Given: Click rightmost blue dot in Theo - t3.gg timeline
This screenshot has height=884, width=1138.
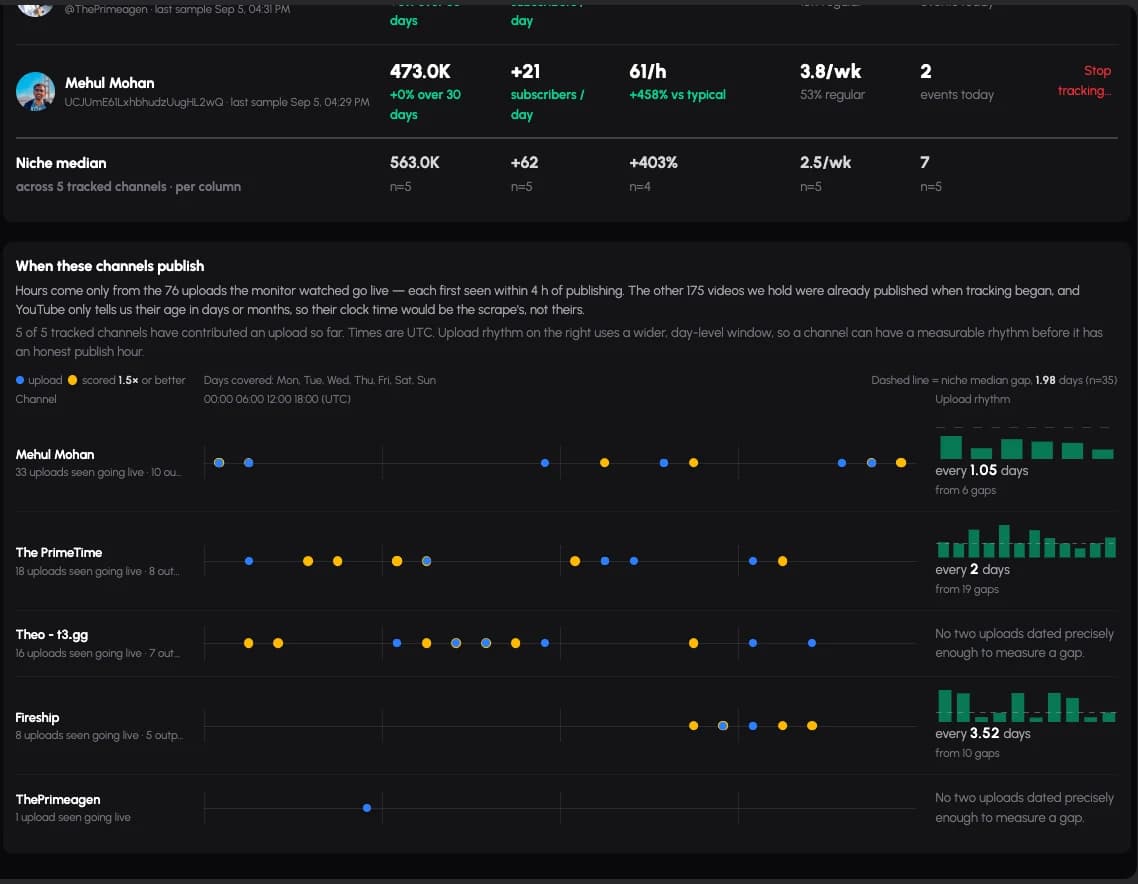Looking at the screenshot, I should point(811,643).
